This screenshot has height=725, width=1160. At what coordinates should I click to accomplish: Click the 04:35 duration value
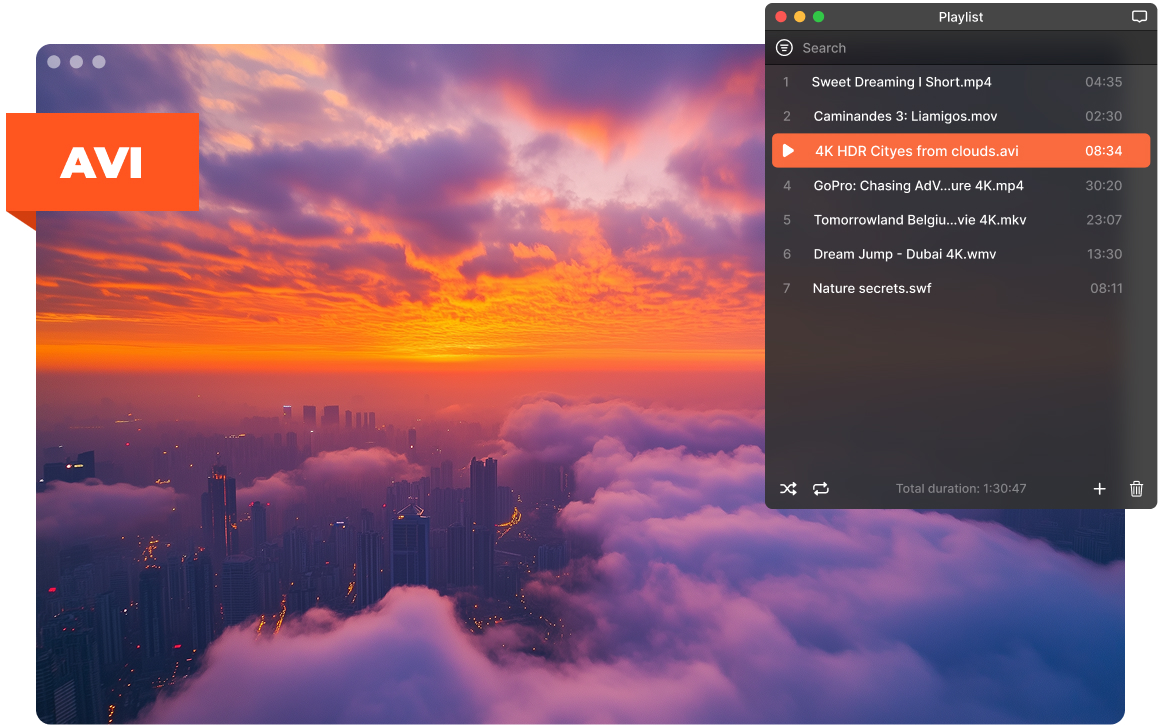click(1104, 82)
